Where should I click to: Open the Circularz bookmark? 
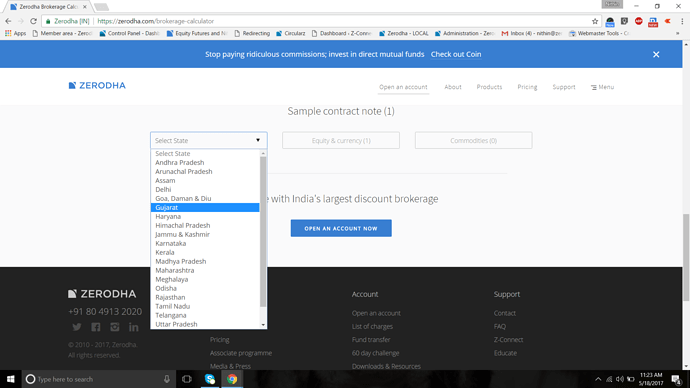coord(290,33)
